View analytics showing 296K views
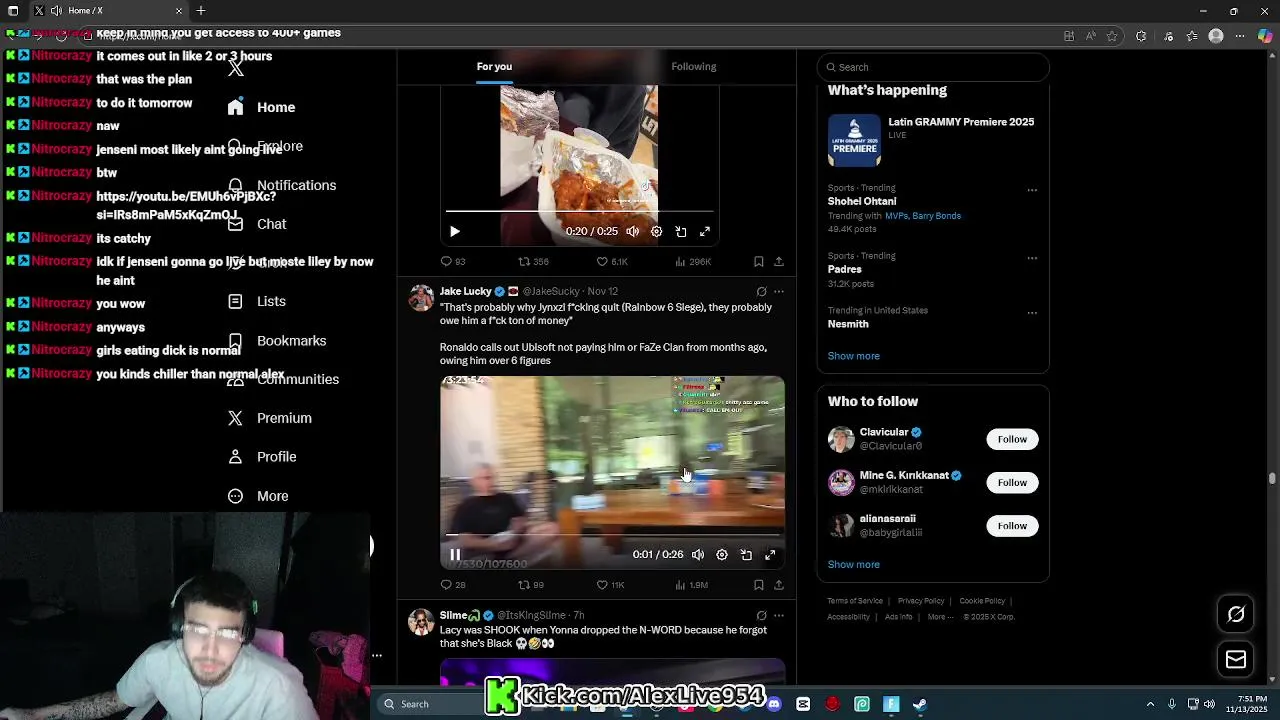 pyautogui.click(x=693, y=261)
